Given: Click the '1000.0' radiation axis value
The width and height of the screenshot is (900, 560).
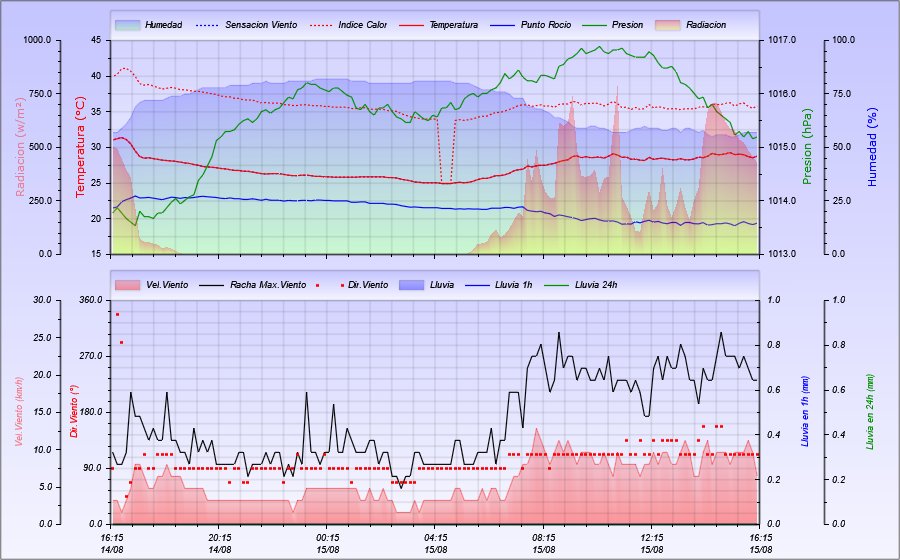Looking at the screenshot, I should (37, 40).
